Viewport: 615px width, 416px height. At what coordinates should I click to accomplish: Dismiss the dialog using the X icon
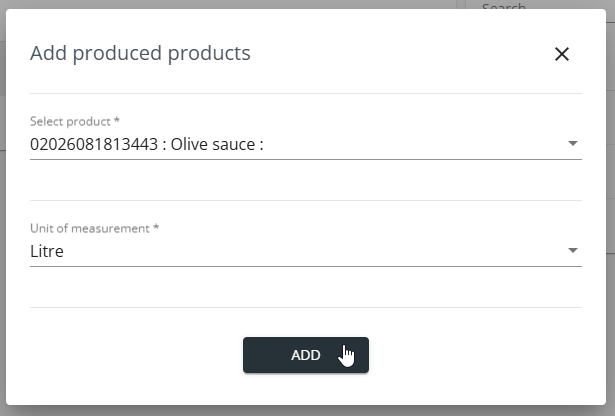562,54
